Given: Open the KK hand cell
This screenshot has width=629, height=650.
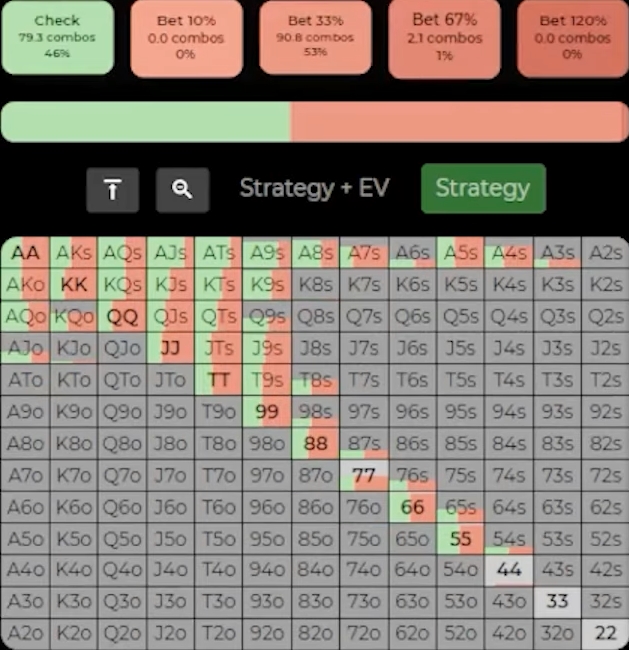Looking at the screenshot, I should pyautogui.click(x=74, y=285).
